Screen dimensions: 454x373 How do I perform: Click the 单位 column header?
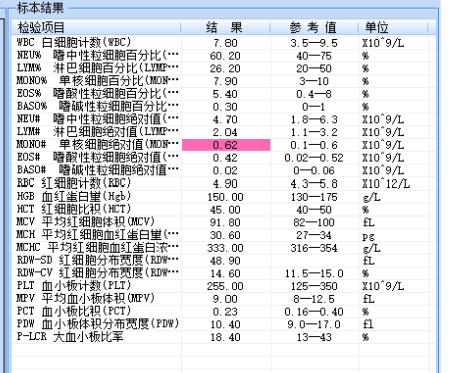[394, 27]
